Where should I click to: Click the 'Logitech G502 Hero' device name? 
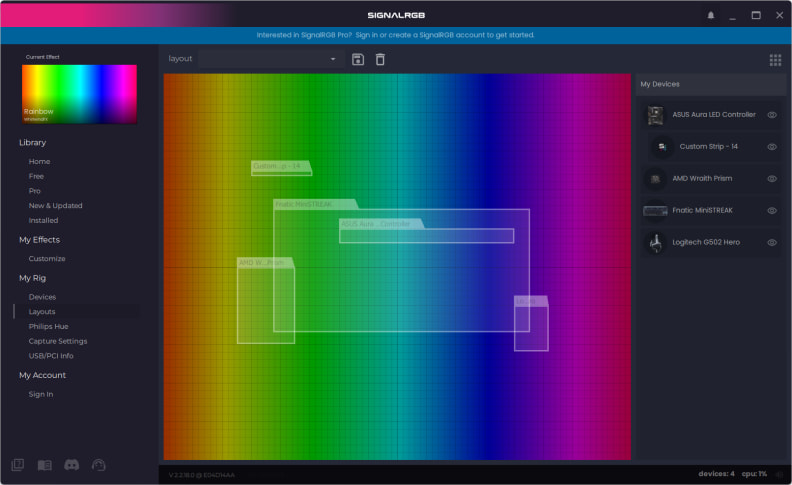point(706,242)
